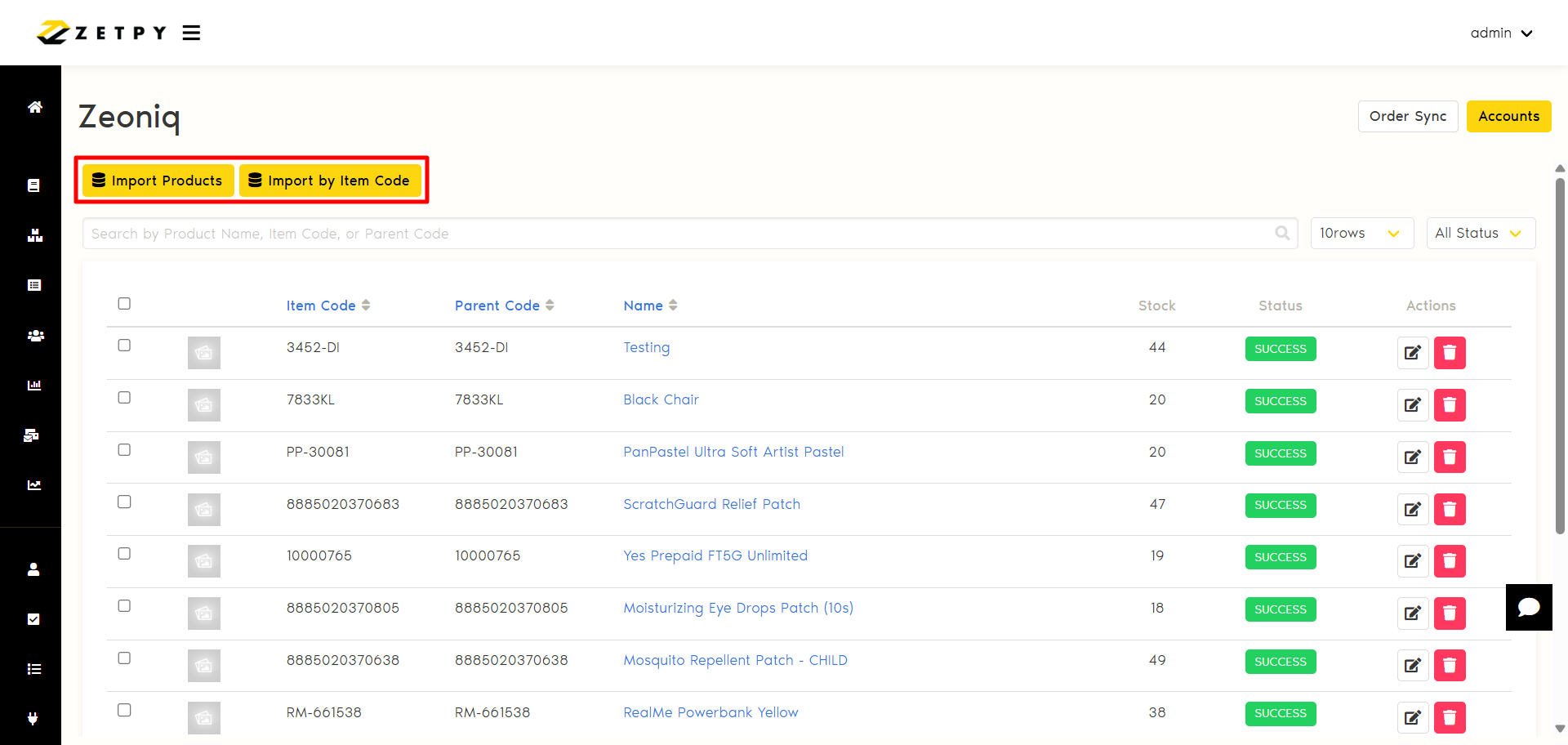Image resolution: width=1568 pixels, height=745 pixels.
Task: Open the home icon in sidebar
Action: 34,107
